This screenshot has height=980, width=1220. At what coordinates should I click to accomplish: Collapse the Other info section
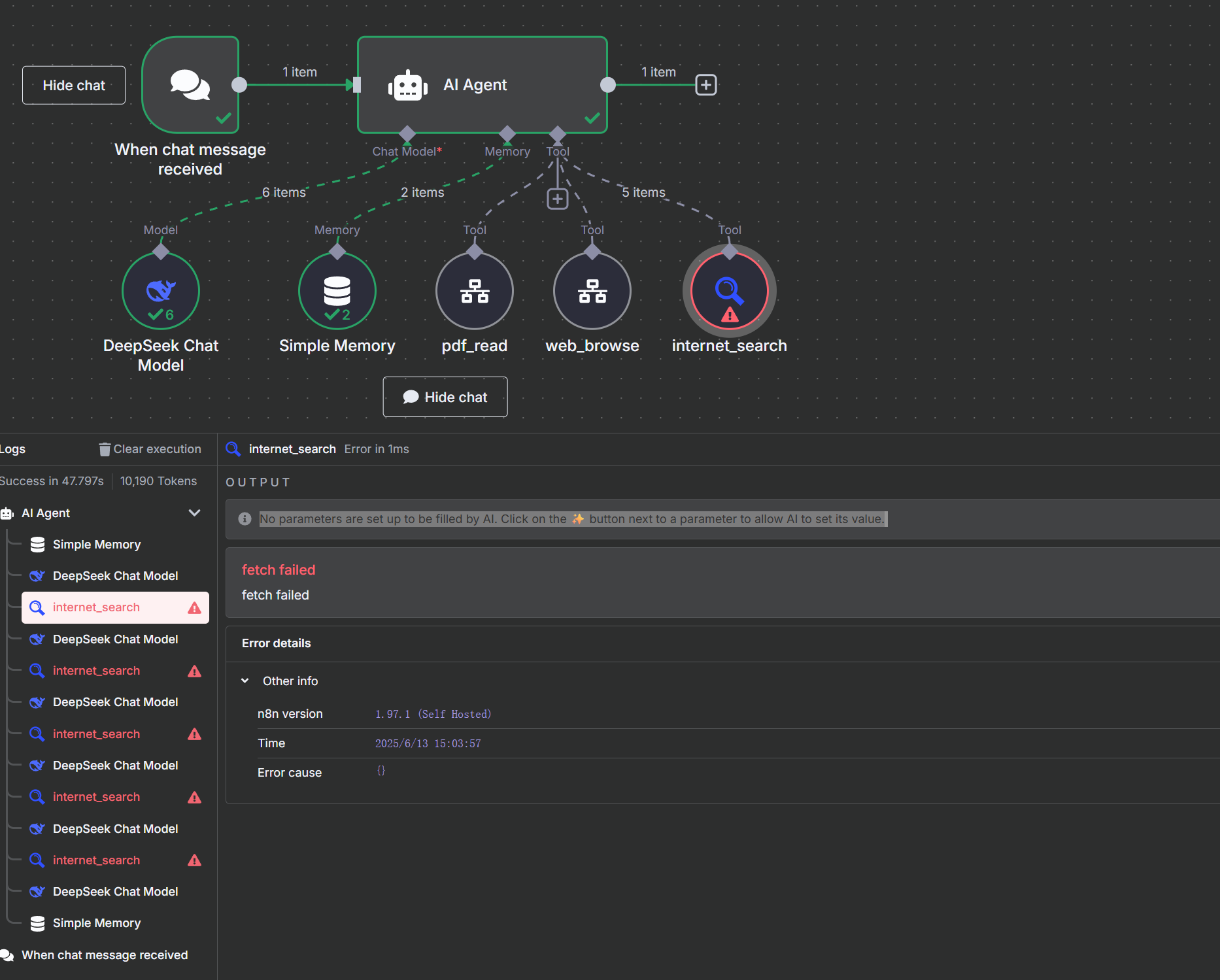[245, 681]
